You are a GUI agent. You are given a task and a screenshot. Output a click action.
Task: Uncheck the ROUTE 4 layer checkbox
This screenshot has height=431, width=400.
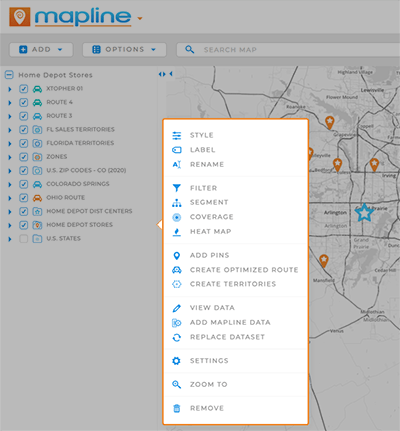tap(23, 102)
